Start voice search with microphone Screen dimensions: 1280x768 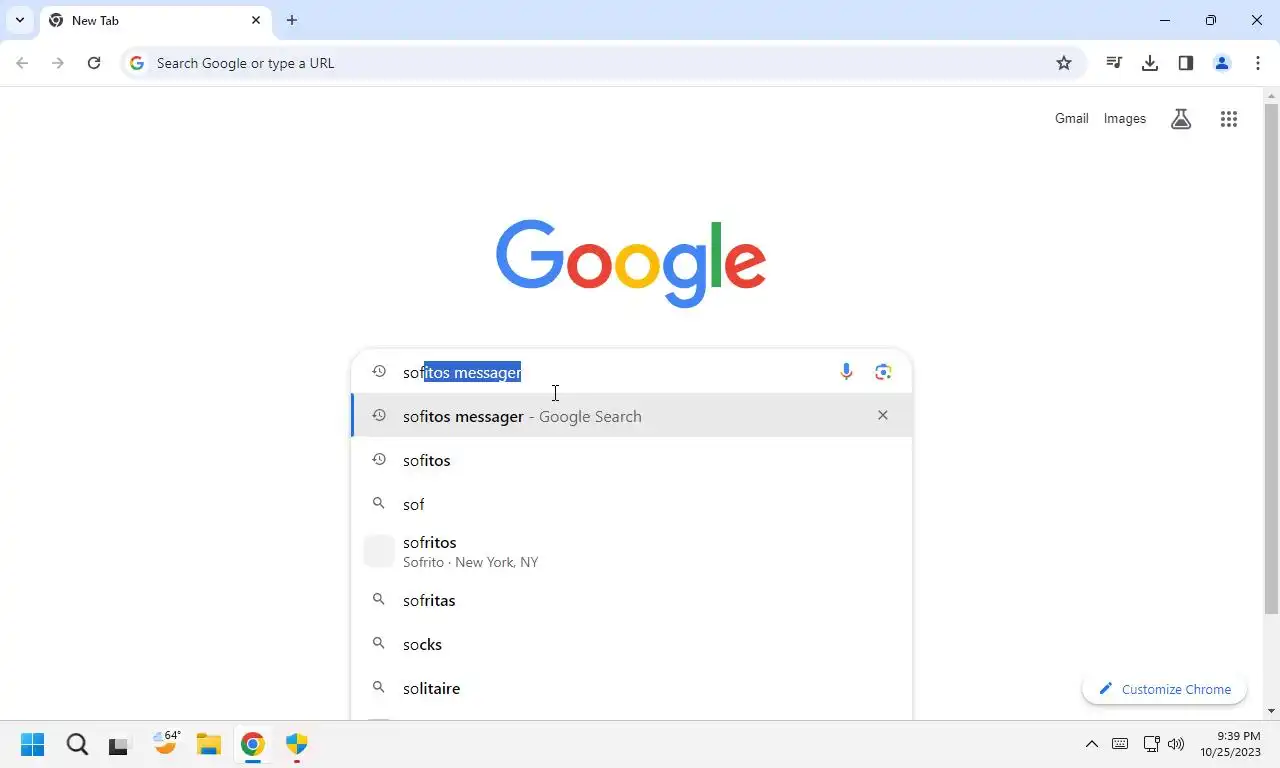[x=846, y=372]
